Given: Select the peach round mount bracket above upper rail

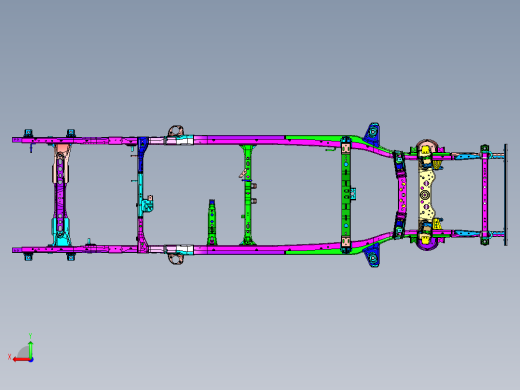Looking at the screenshot, I should 176,131.
